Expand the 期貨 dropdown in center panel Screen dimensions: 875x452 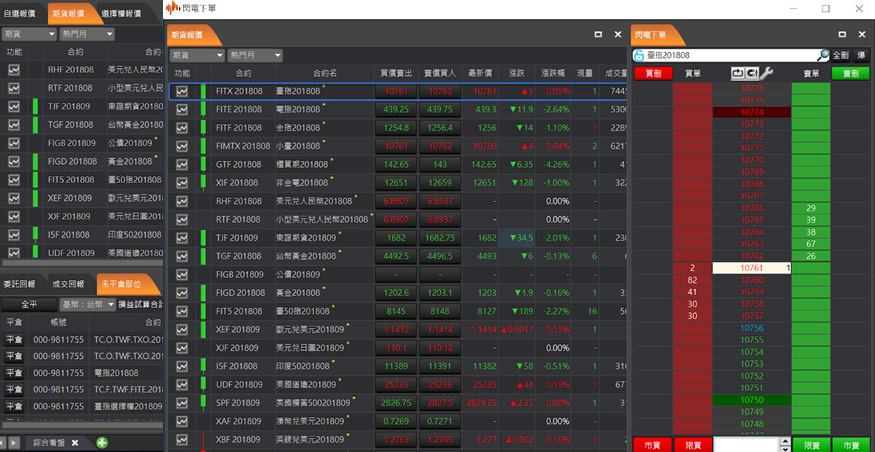coord(196,54)
